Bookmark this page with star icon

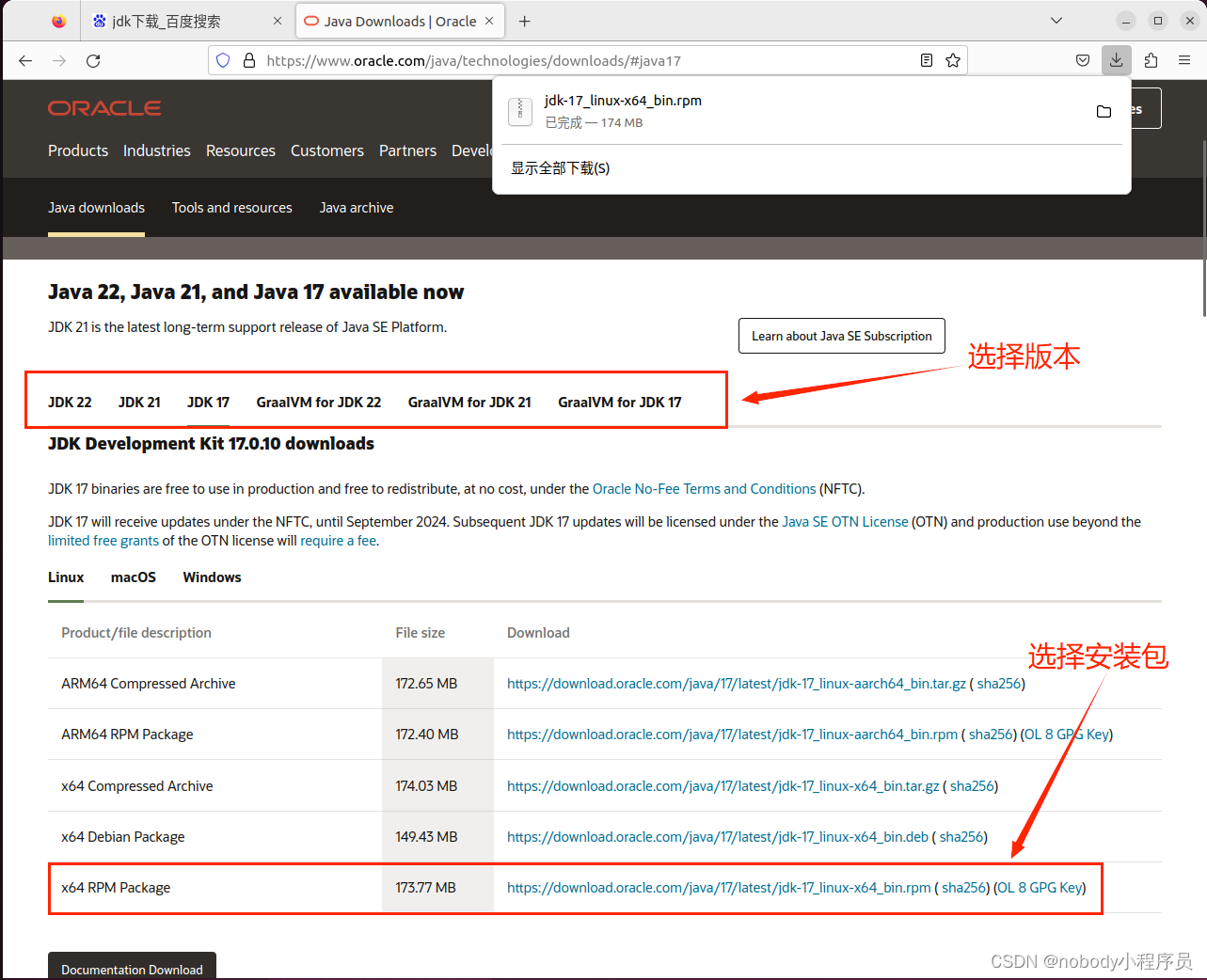953,60
